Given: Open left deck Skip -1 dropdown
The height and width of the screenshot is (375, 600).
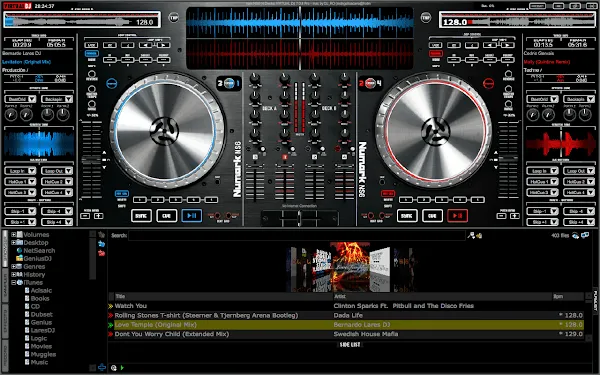Looking at the screenshot, I should click(x=20, y=211).
